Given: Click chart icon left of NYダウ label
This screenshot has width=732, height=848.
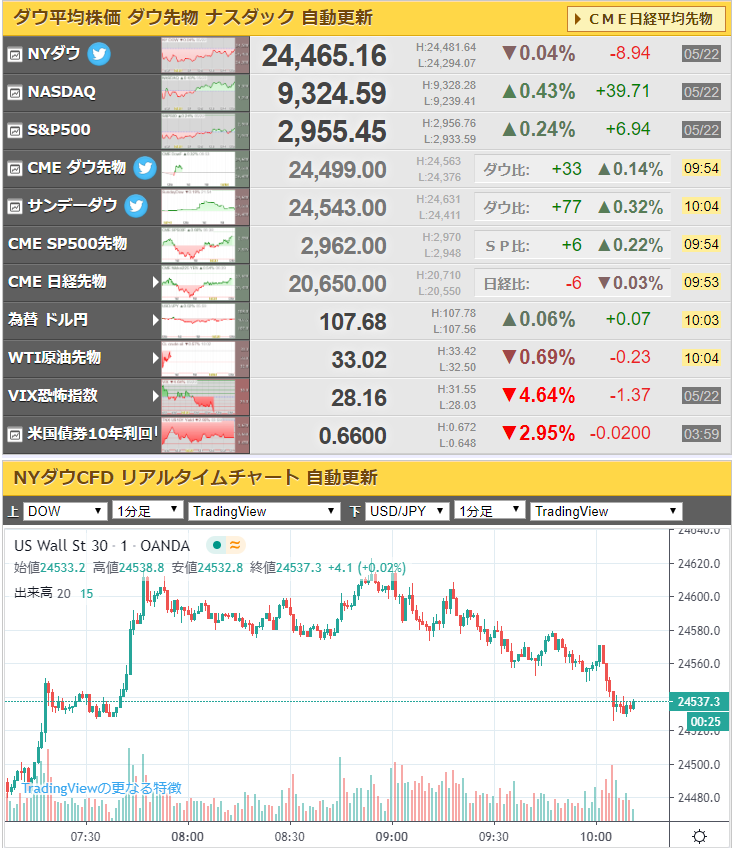Looking at the screenshot, I should pos(15,55).
